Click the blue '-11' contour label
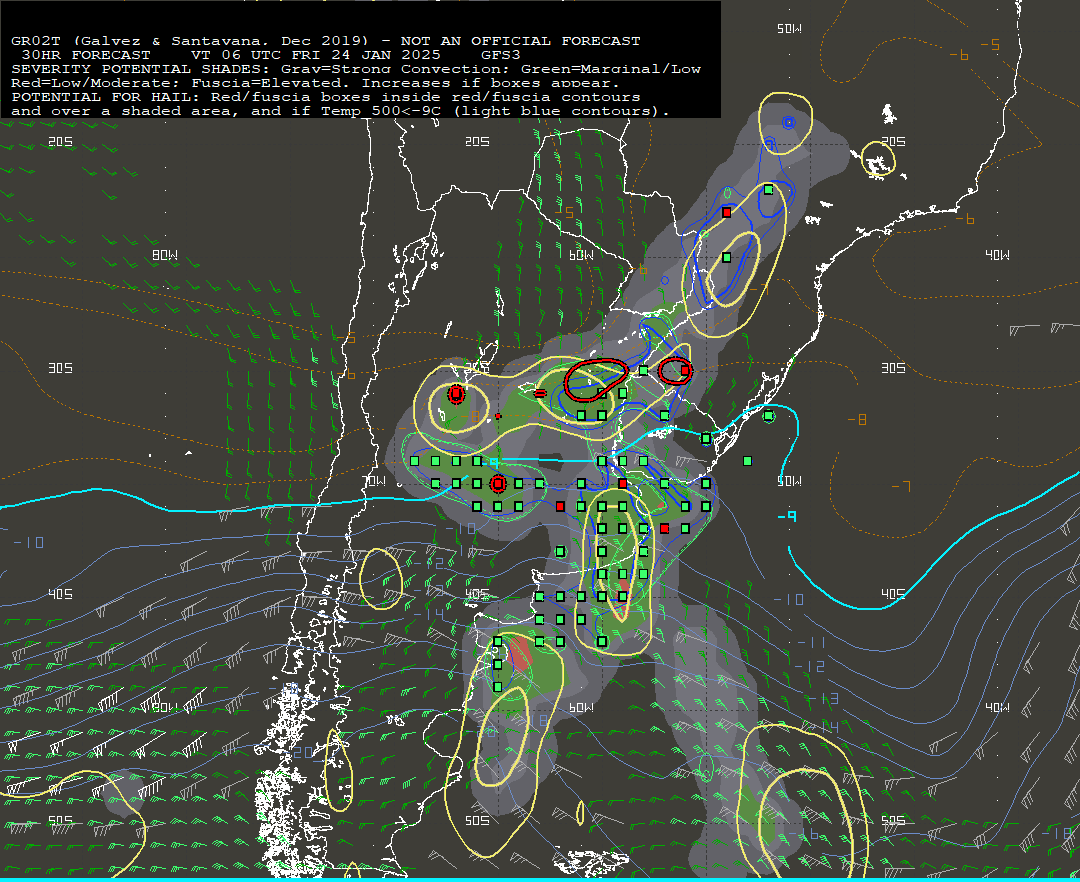 point(811,642)
